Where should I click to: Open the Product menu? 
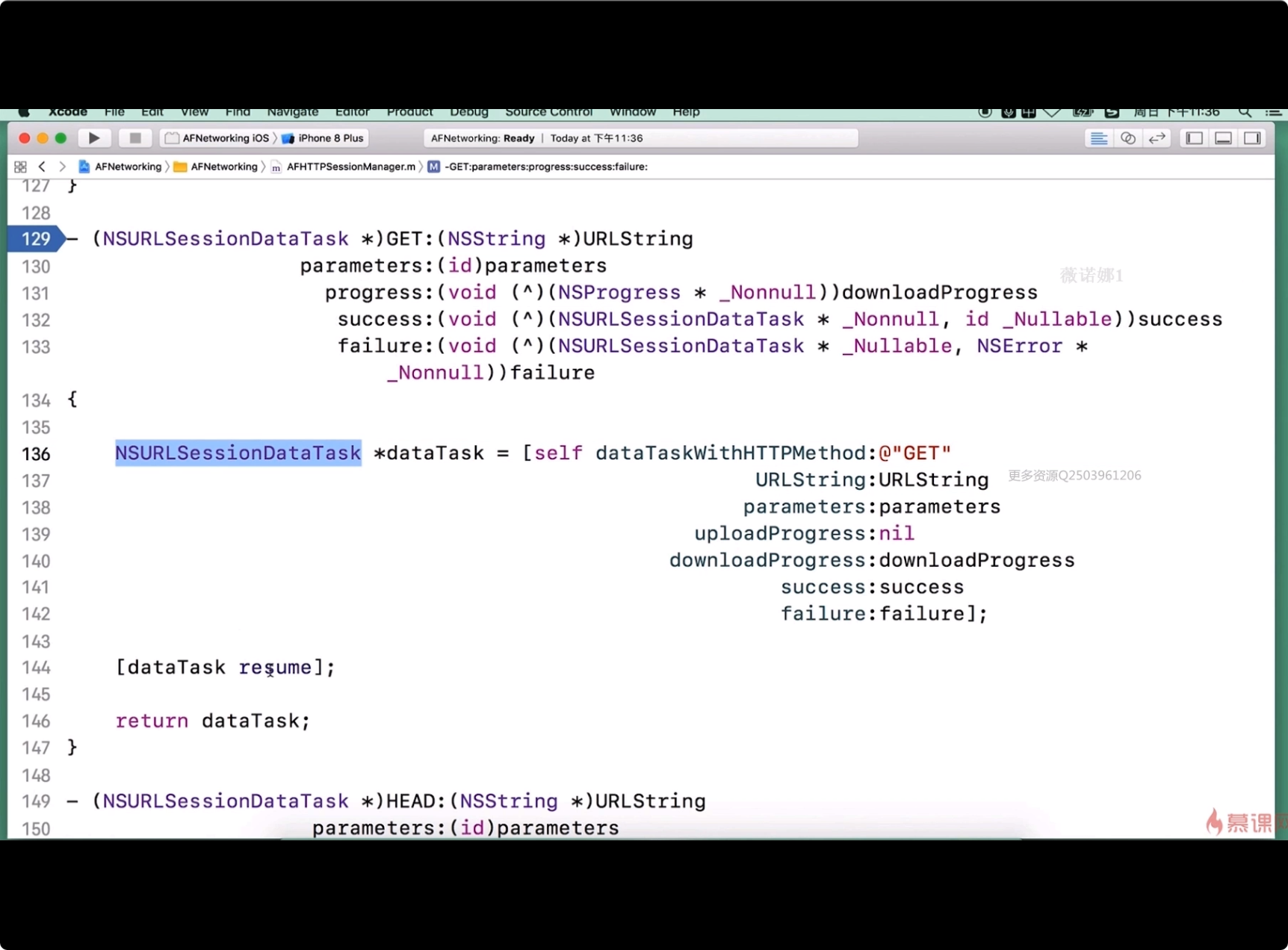pos(409,112)
